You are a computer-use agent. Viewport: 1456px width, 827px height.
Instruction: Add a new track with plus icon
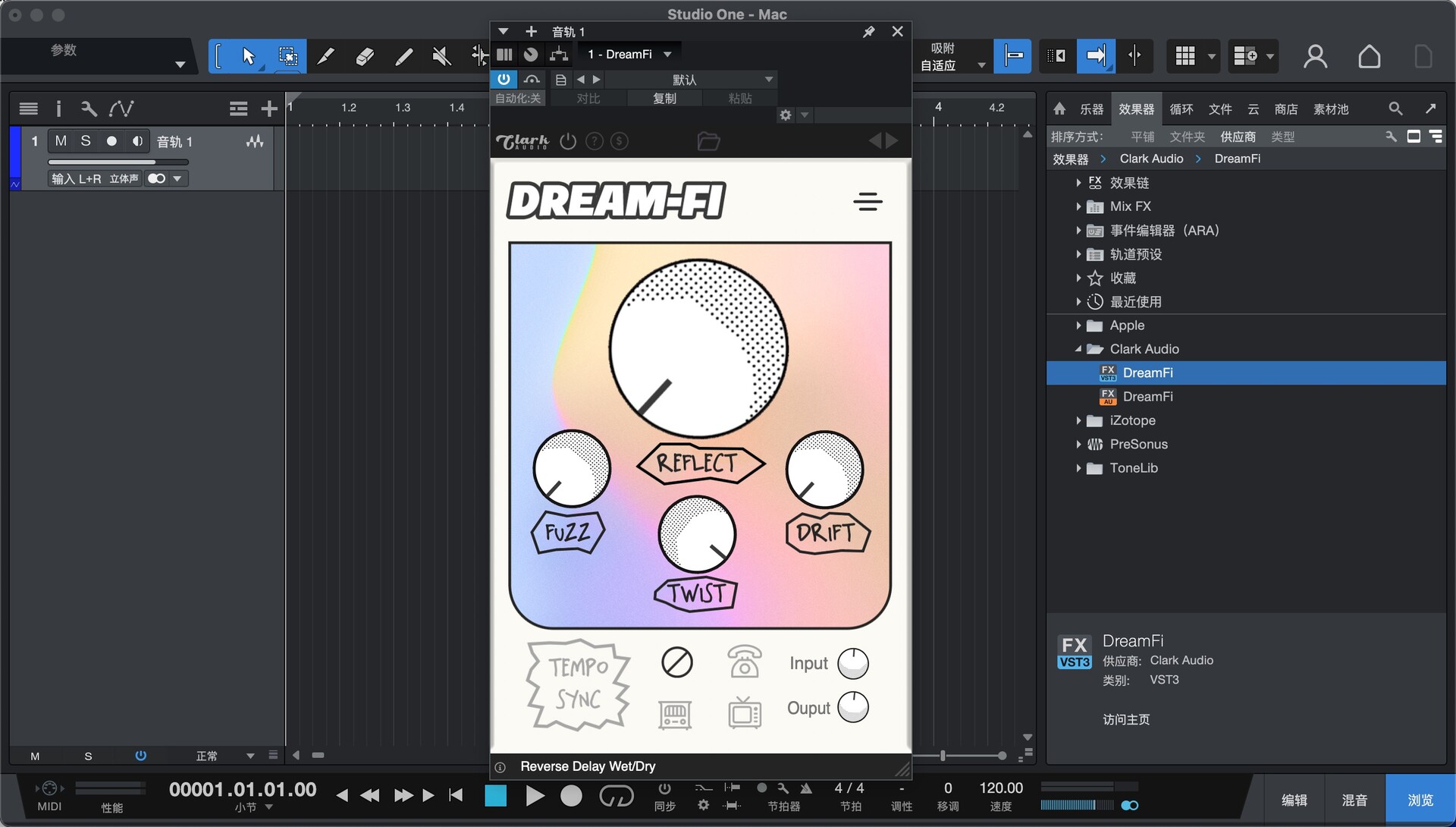pyautogui.click(x=269, y=109)
